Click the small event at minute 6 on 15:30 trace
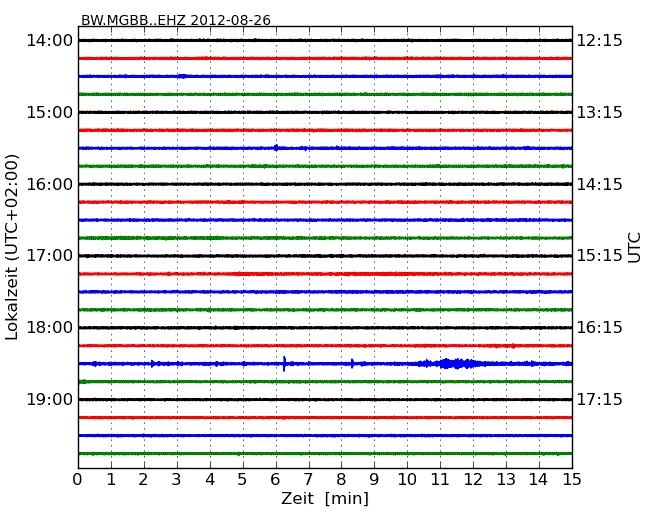The image size is (650, 520). [276, 148]
